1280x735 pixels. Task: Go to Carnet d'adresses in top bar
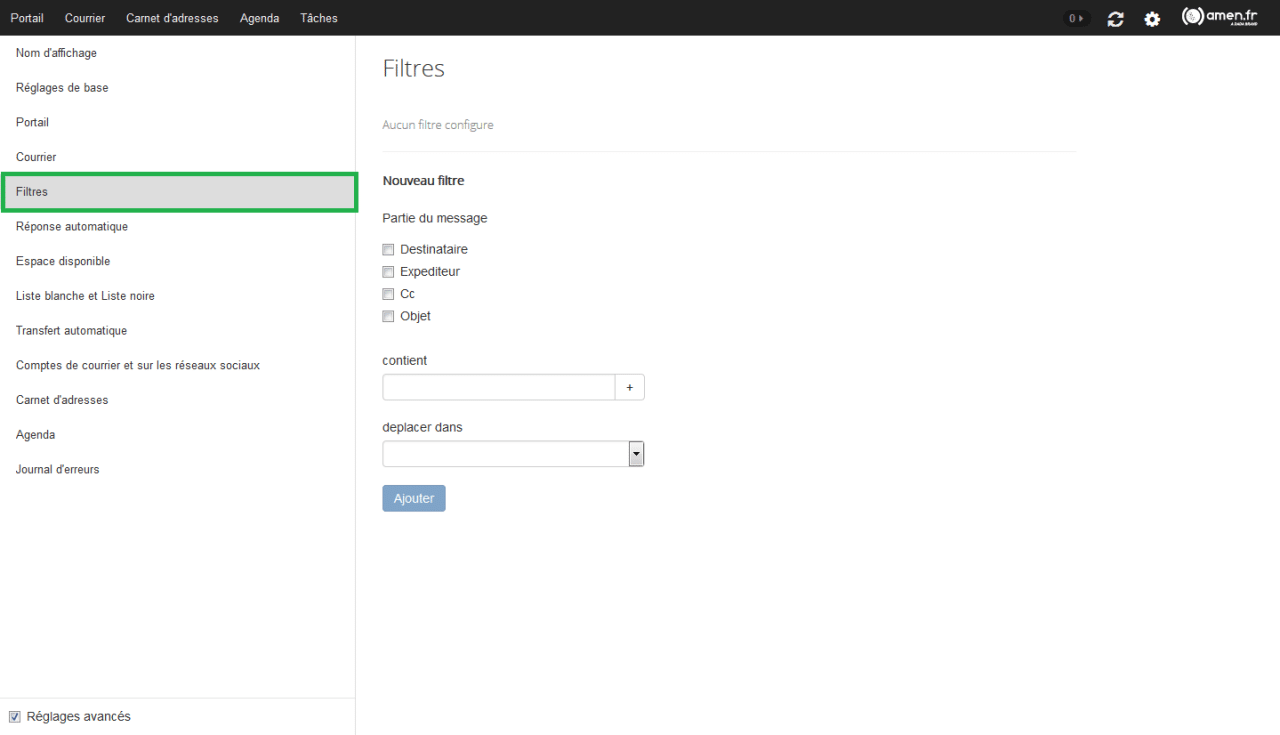pos(172,18)
